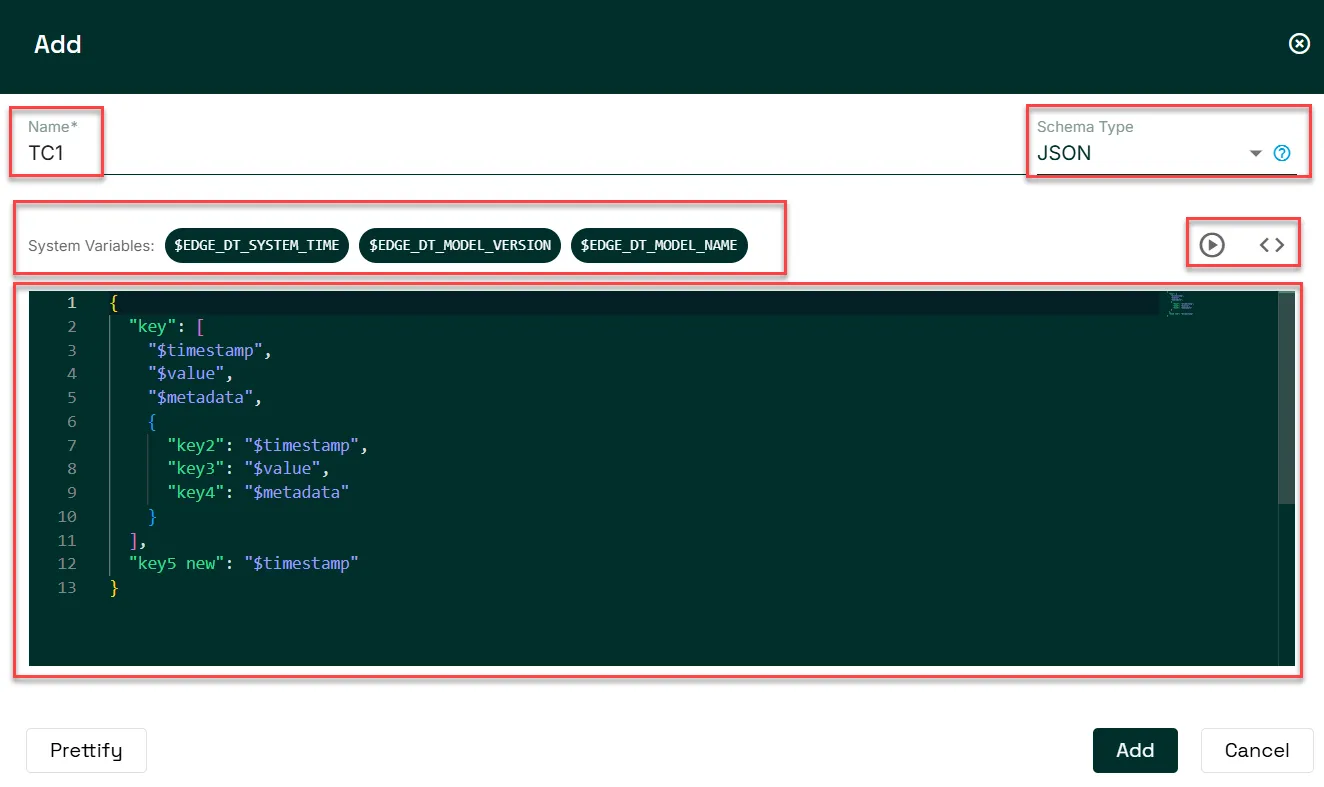This screenshot has height=787, width=1324.
Task: Confirm with the Add button
Action: (1135, 750)
